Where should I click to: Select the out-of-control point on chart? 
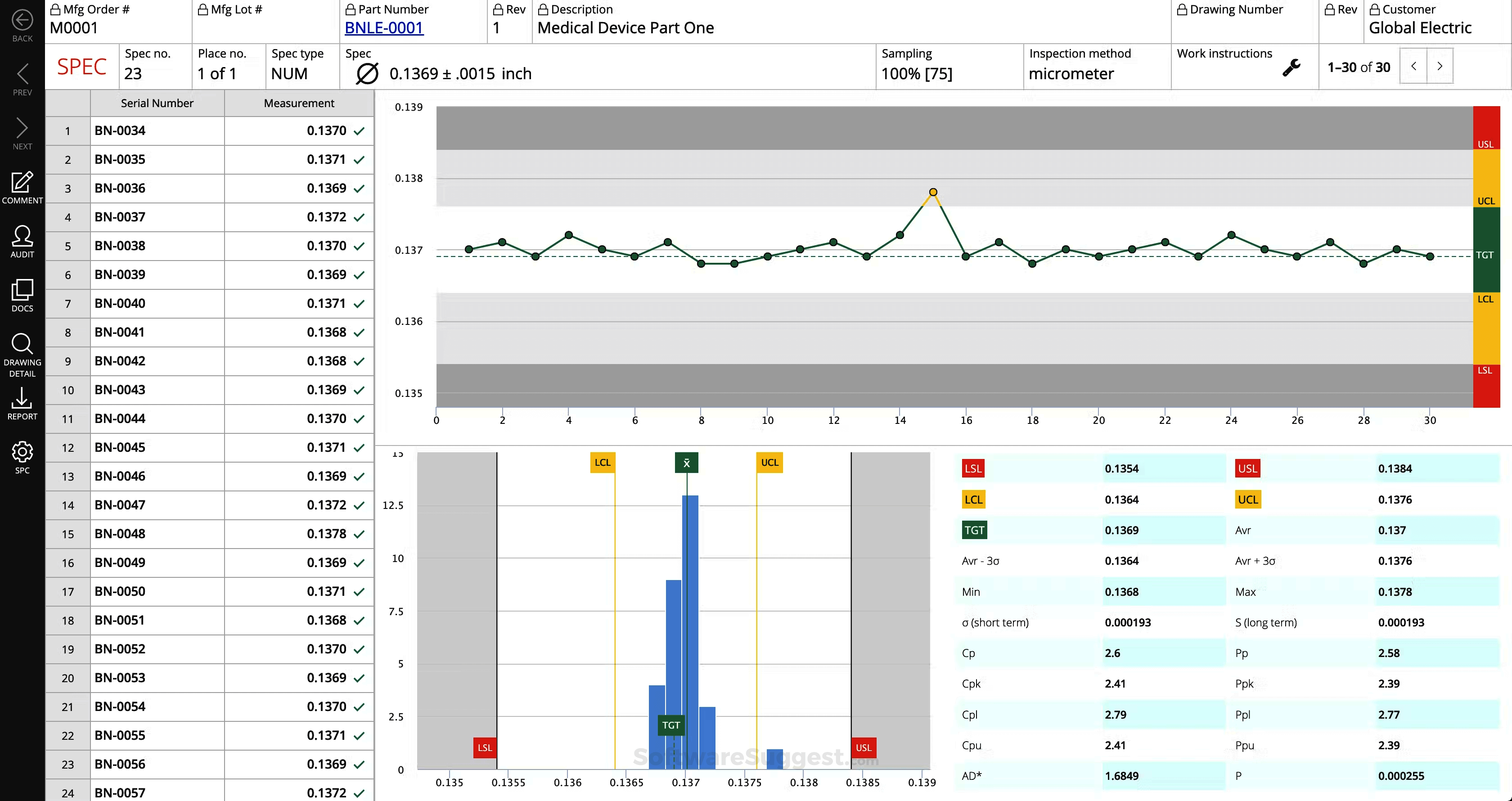pos(933,193)
